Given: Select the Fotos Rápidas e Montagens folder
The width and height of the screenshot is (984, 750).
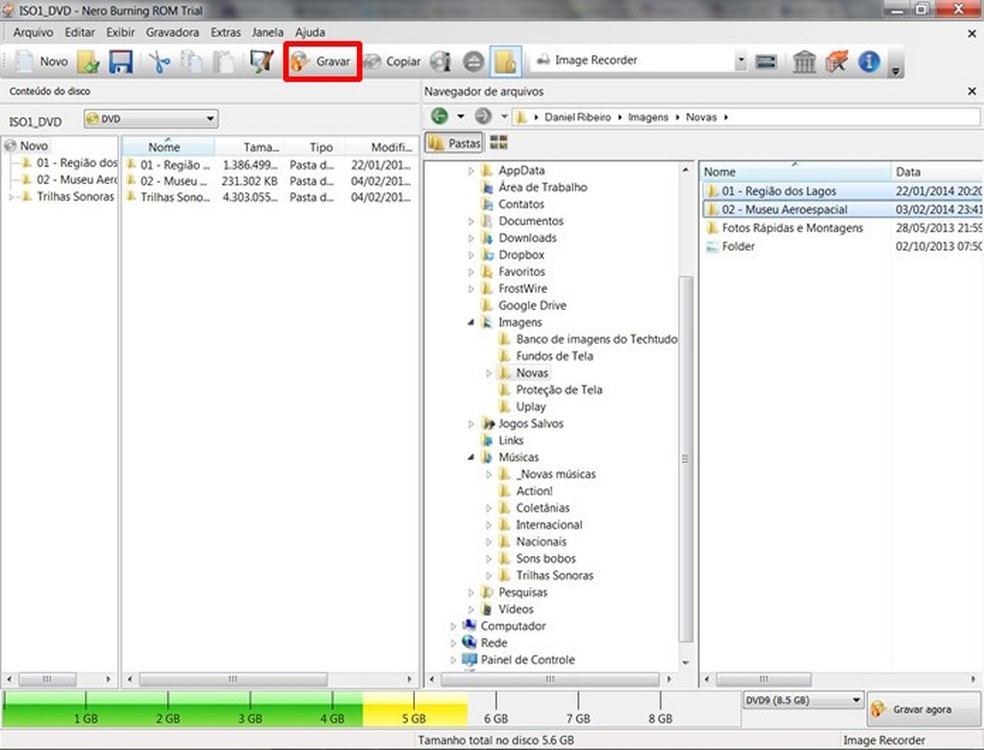Looking at the screenshot, I should point(792,228).
